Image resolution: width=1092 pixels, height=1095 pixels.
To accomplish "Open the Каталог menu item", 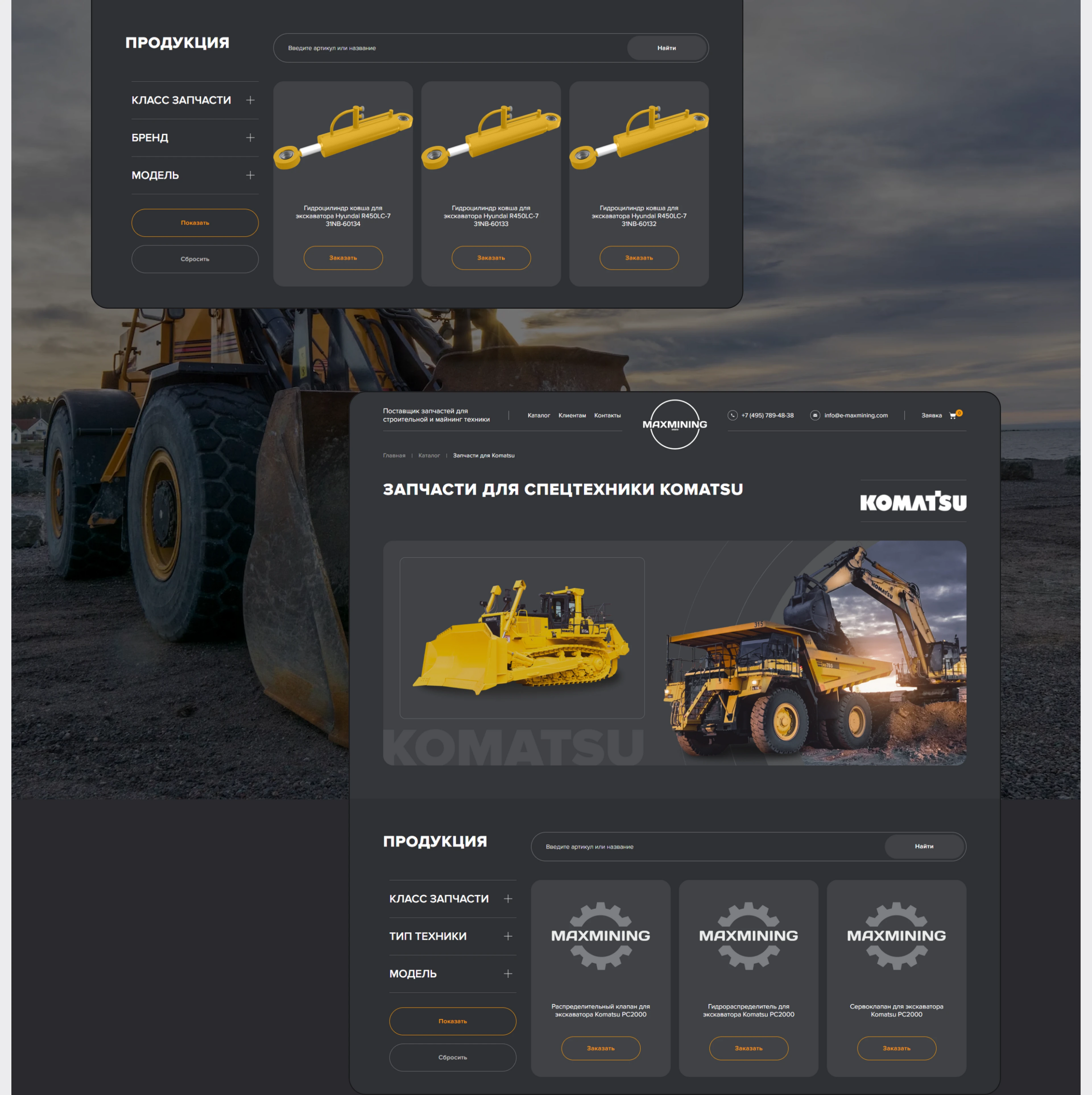I will pos(538,415).
